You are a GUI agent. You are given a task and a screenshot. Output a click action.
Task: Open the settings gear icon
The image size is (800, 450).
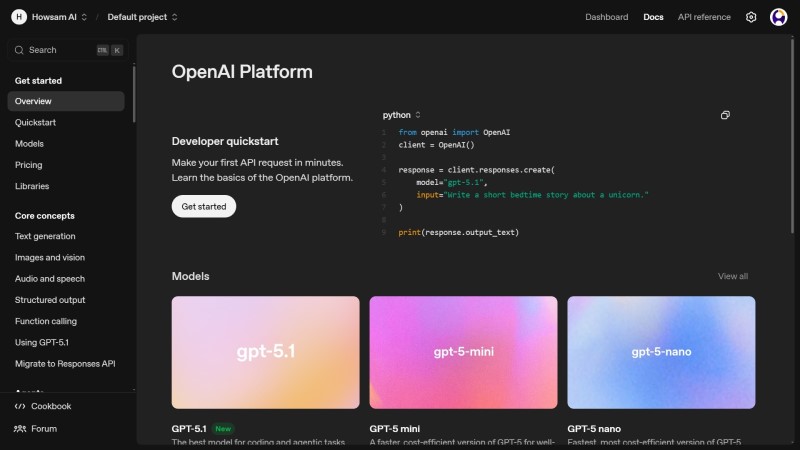[x=751, y=17]
